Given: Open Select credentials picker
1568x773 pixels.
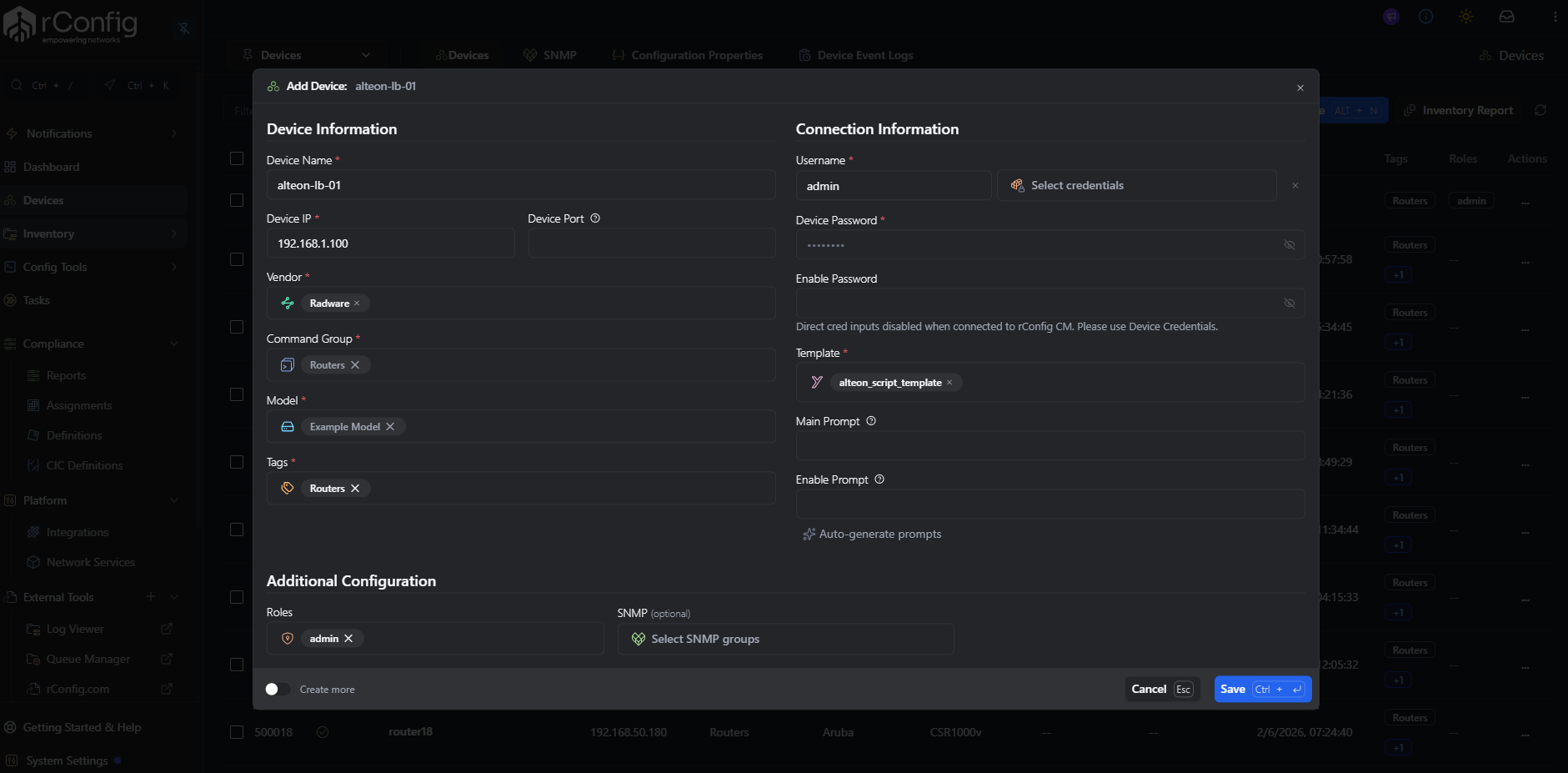Looking at the screenshot, I should click(1136, 185).
